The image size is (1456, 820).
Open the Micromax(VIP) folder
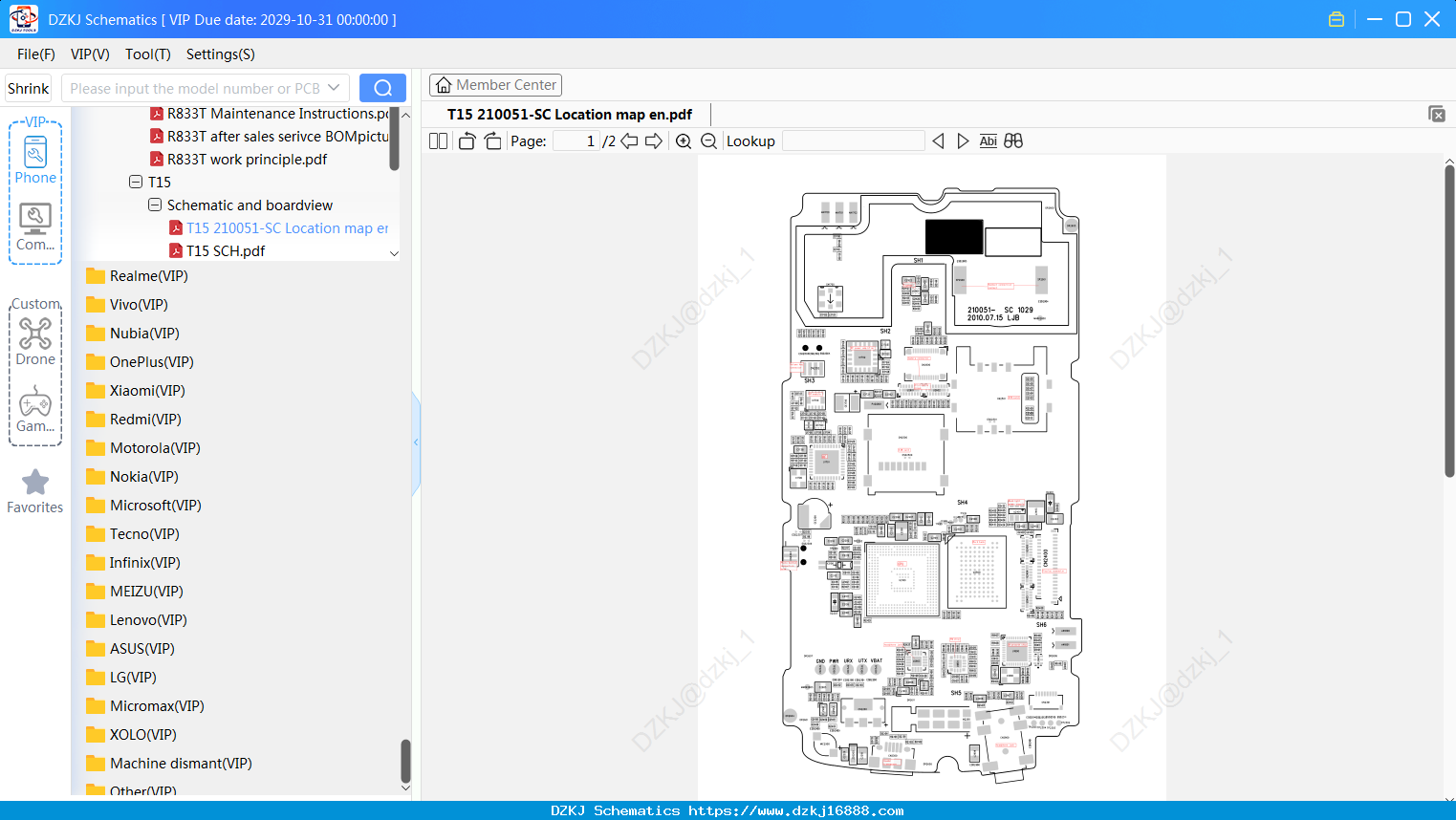point(144,706)
